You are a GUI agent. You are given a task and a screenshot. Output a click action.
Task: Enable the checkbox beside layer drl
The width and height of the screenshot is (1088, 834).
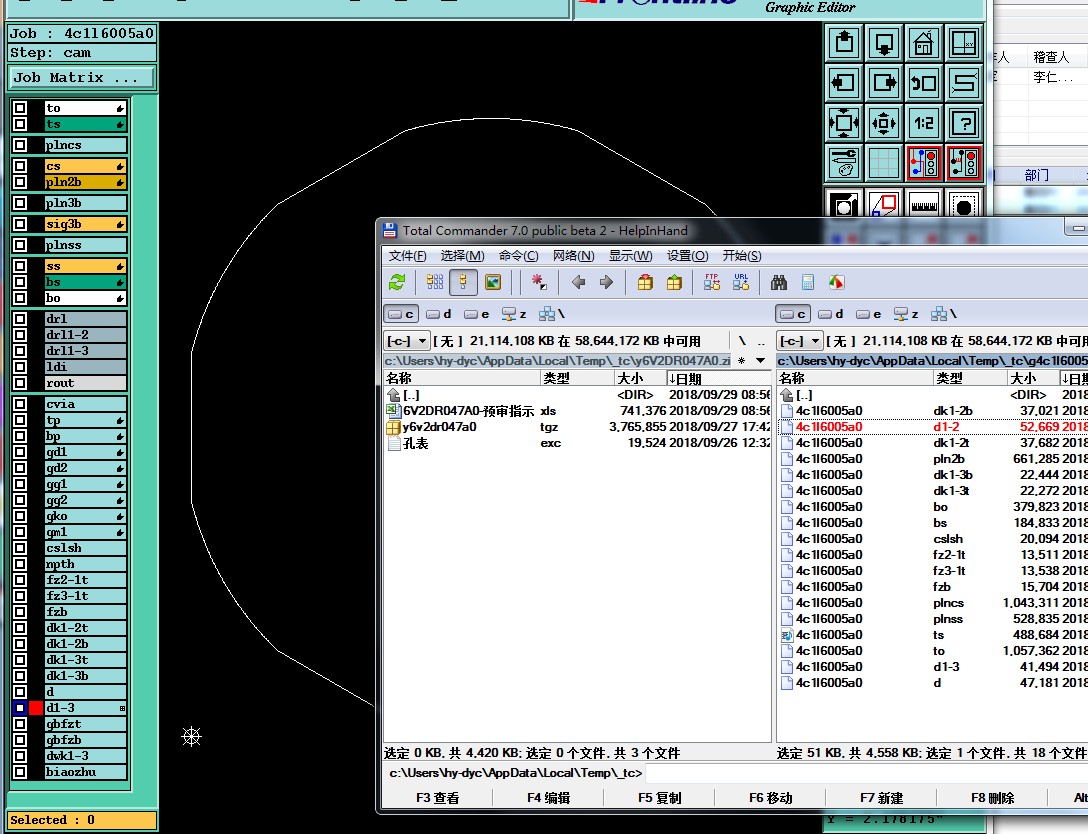pos(20,319)
